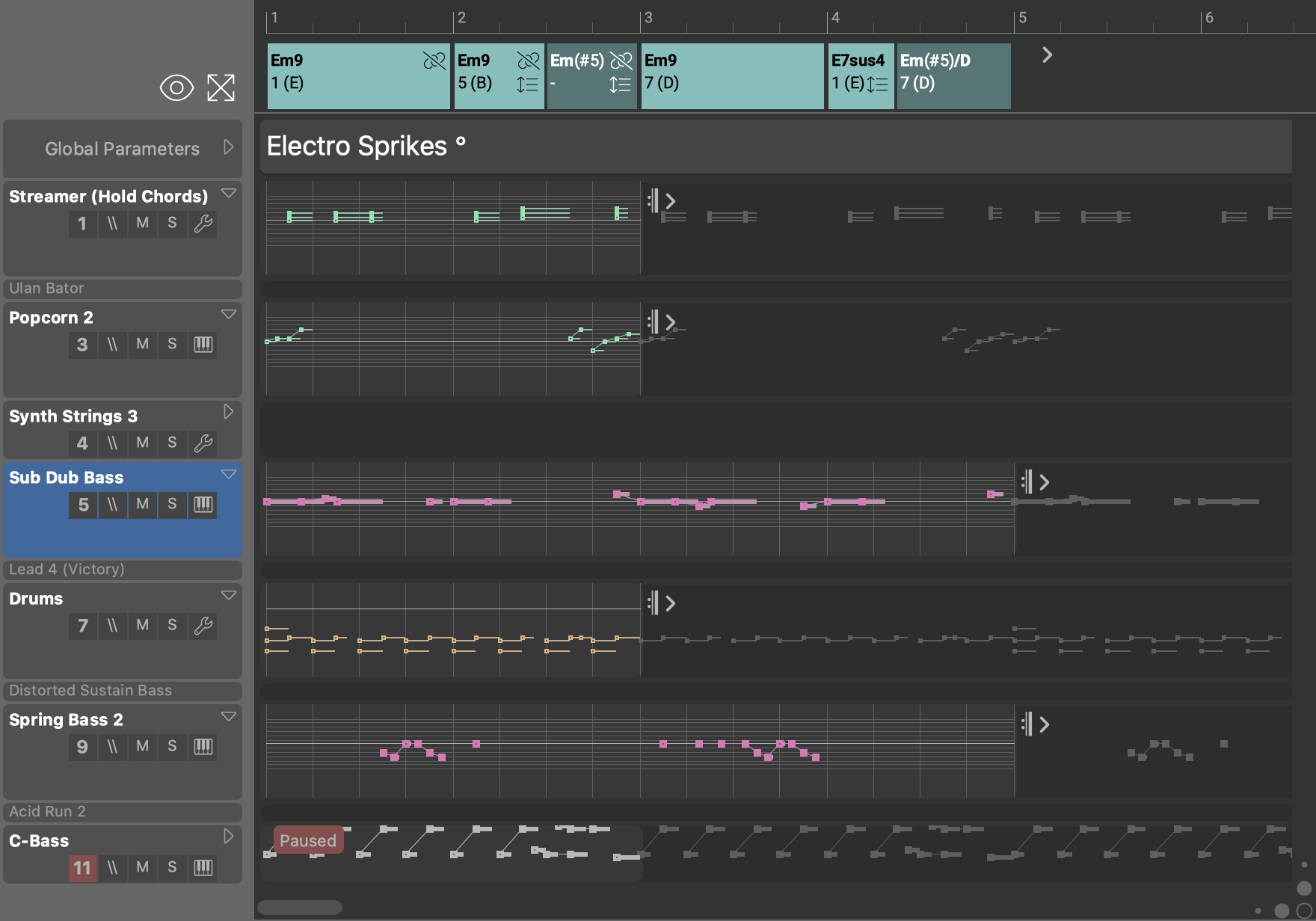Select the Em(#5)/D chord block
Viewport: 1316px width, 921px height.
pos(953,76)
